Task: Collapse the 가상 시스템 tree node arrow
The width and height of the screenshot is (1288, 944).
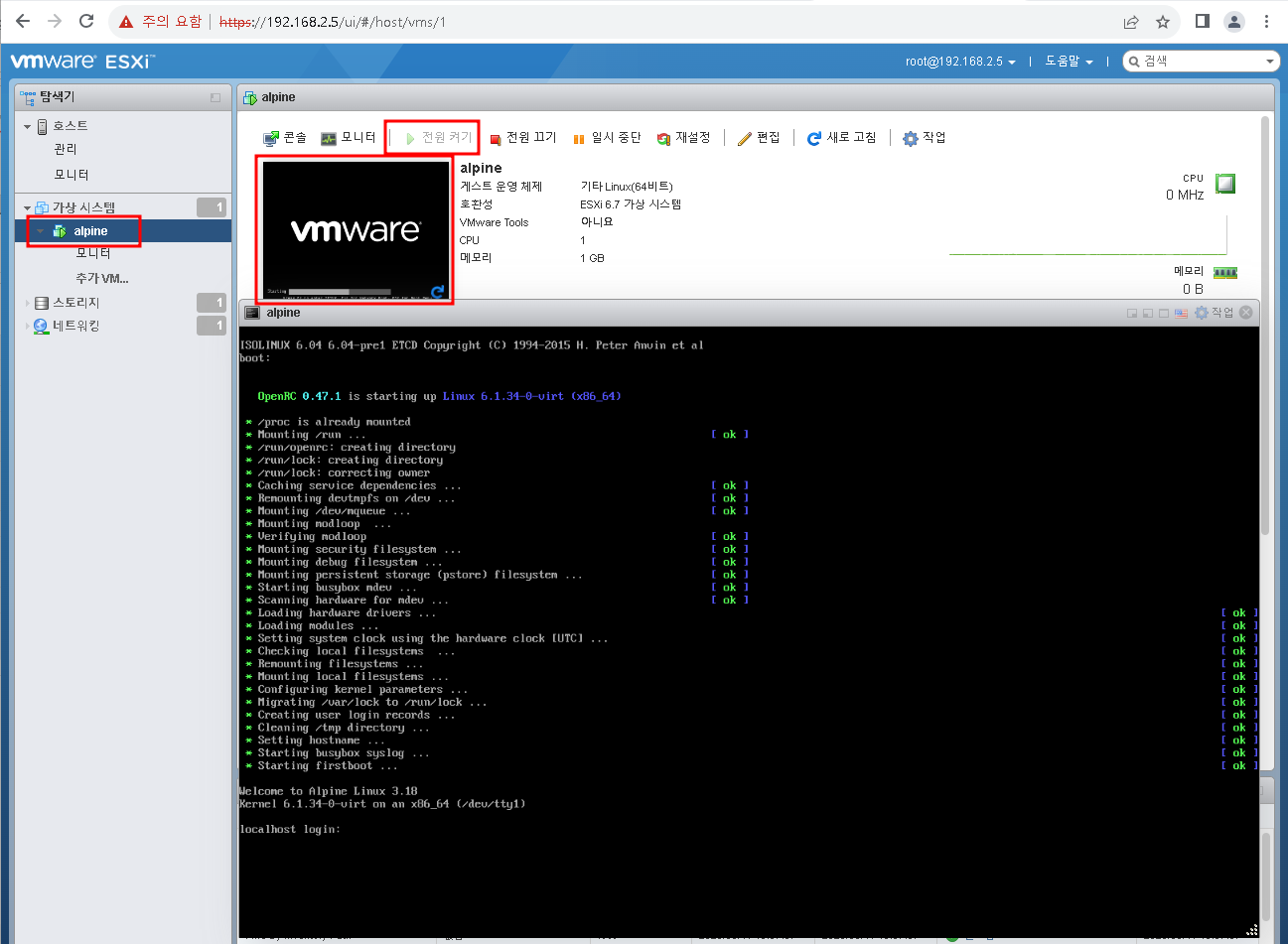Action: (28, 208)
